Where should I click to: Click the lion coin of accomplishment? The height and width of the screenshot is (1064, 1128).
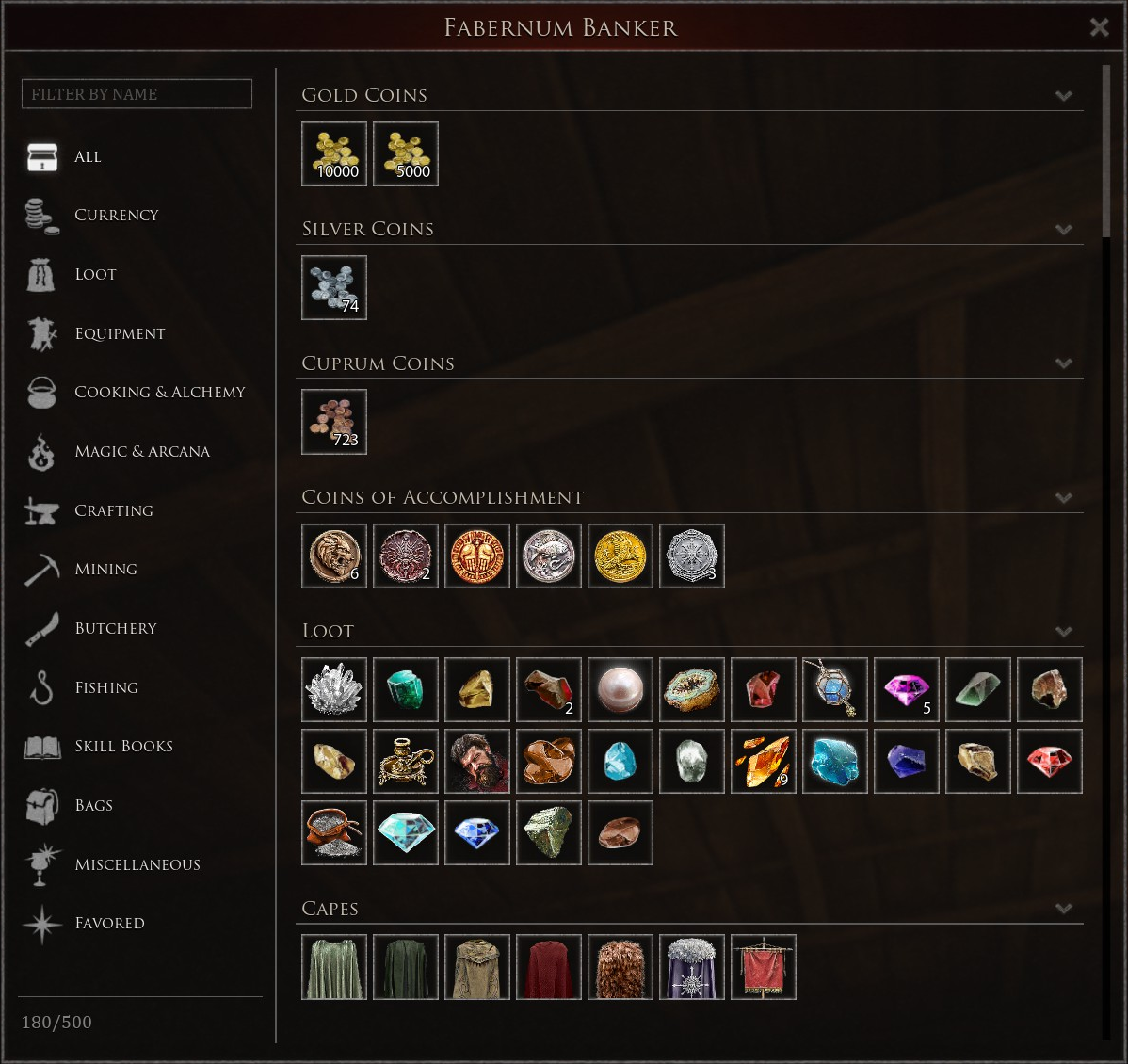pos(334,556)
